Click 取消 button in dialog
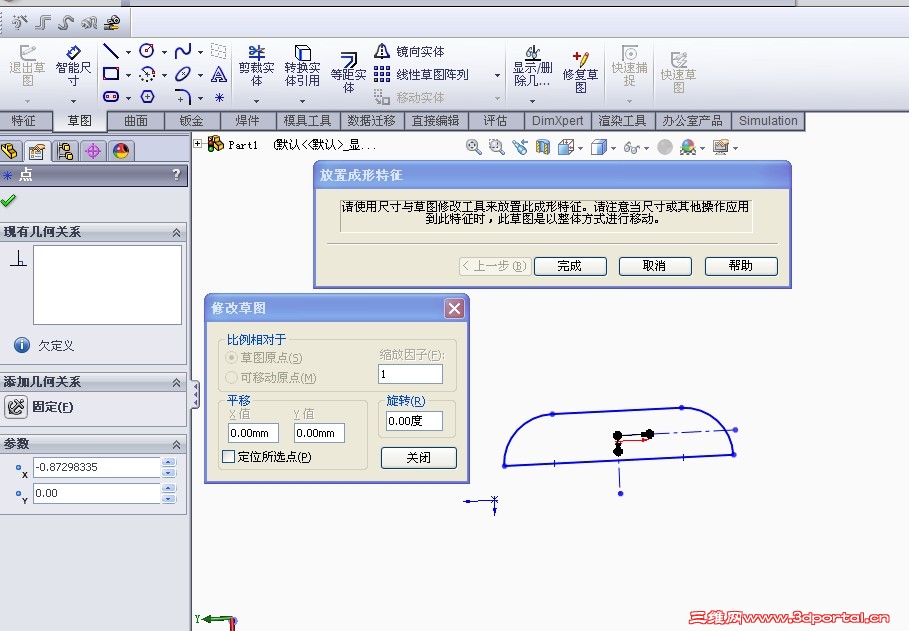This screenshot has width=909, height=631. click(x=655, y=266)
